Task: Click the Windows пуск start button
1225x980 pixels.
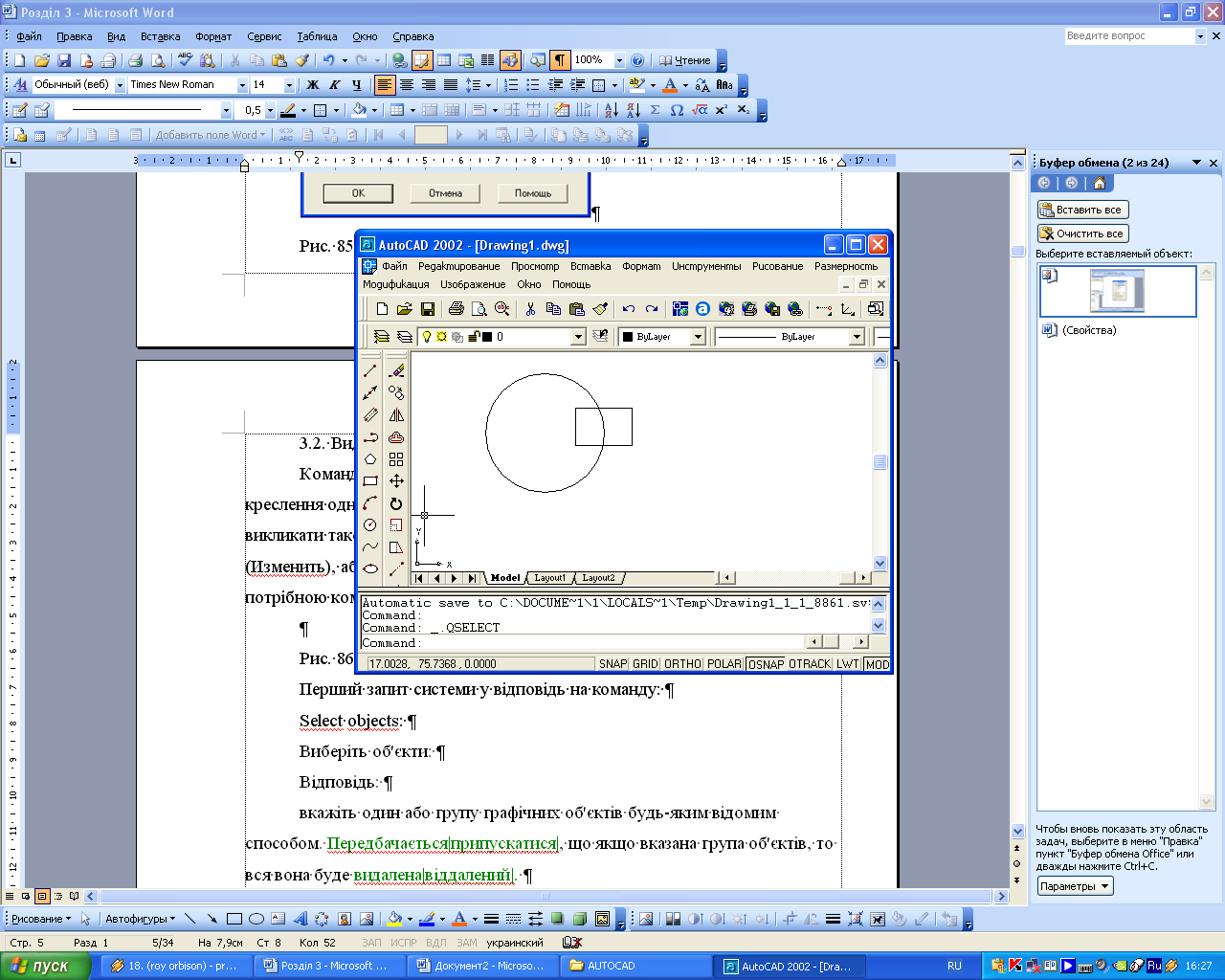Action: 45,966
